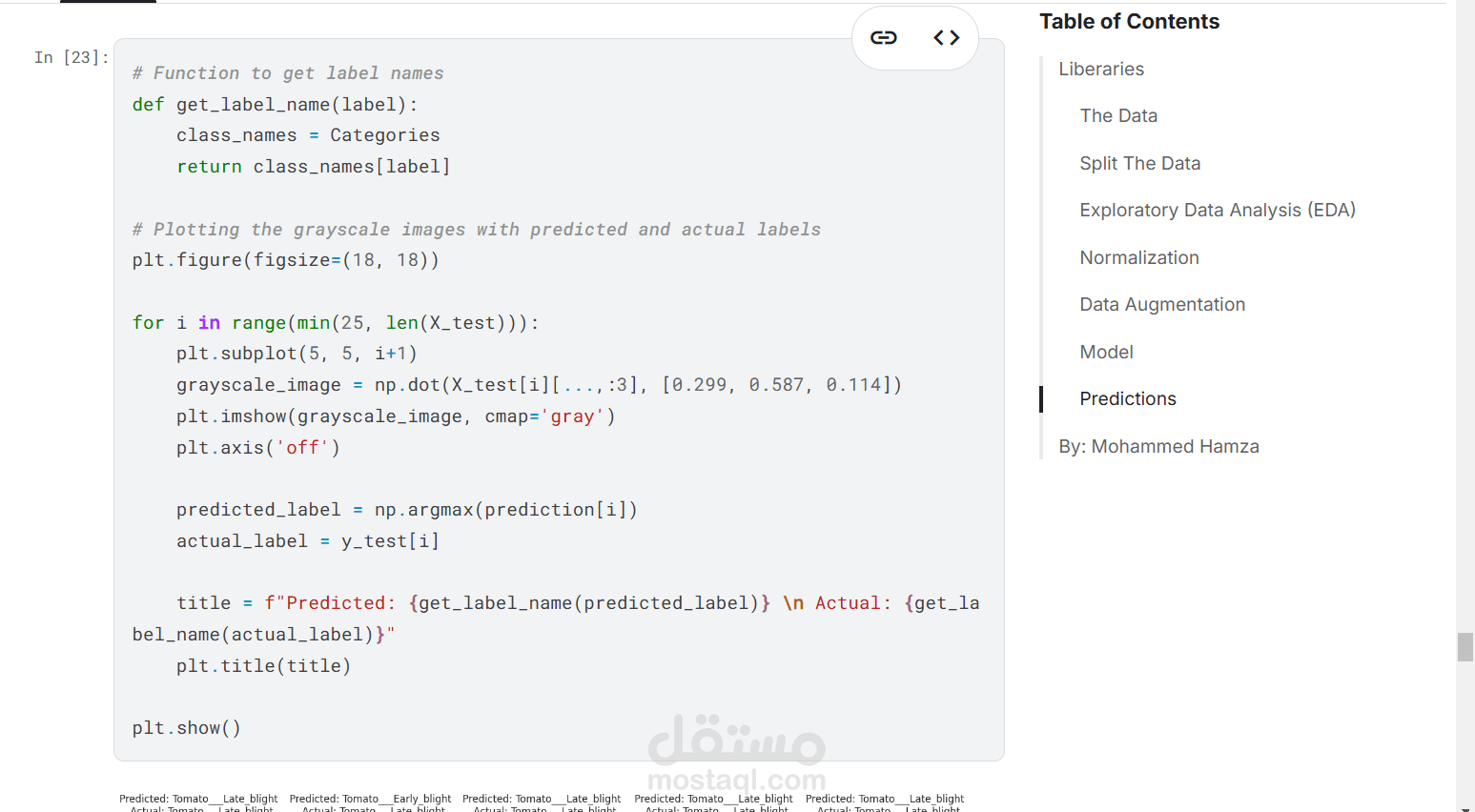1475x812 pixels.
Task: Click the page's vertical scrollbar thumb
Action: 1465,646
